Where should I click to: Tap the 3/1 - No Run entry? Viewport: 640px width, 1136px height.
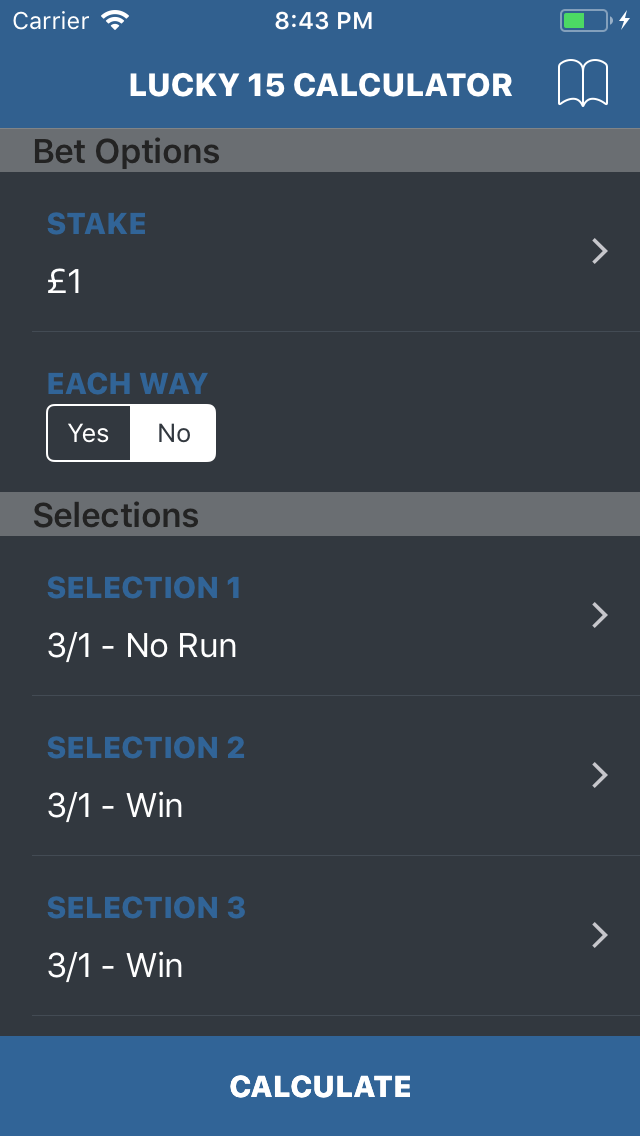click(142, 646)
